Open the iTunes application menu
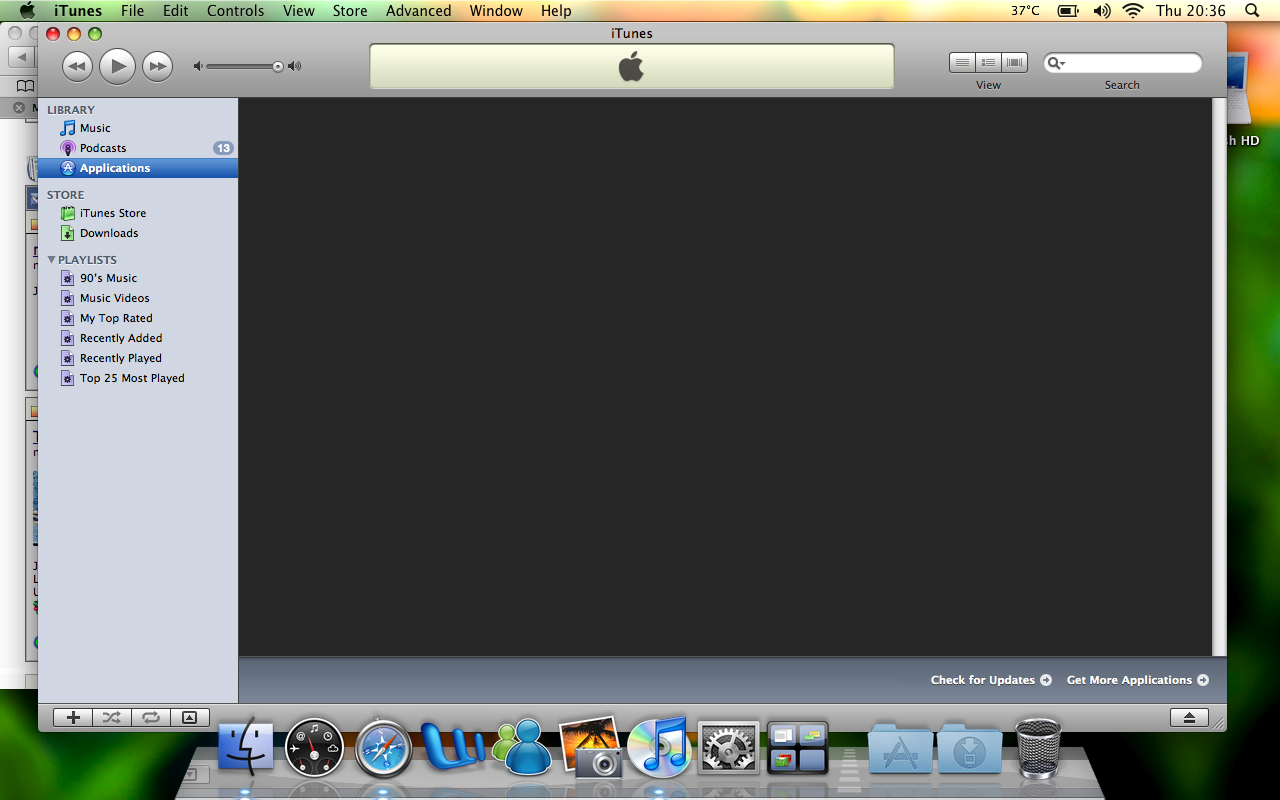Viewport: 1280px width, 800px height. click(x=78, y=11)
